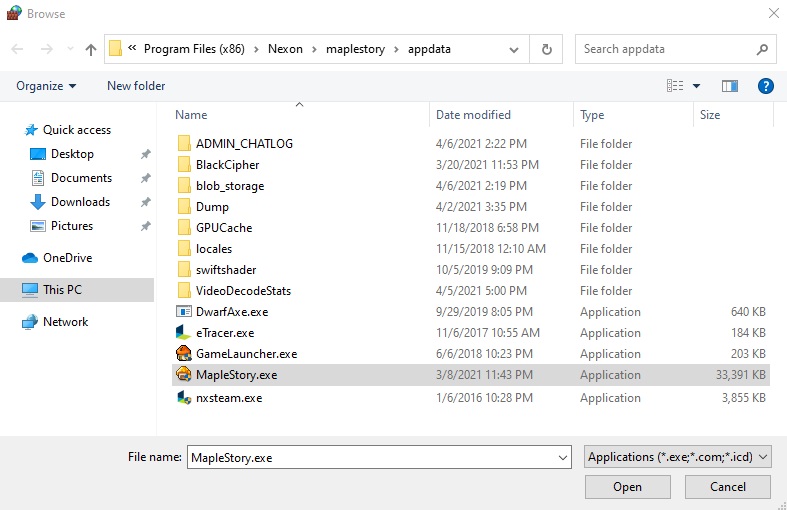The height and width of the screenshot is (510, 787).
Task: Go up one folder level
Action: click(x=90, y=49)
